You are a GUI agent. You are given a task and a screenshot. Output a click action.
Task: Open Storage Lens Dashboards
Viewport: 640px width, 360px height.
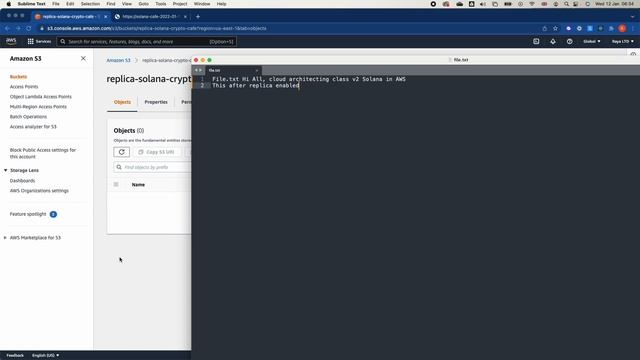[22, 180]
